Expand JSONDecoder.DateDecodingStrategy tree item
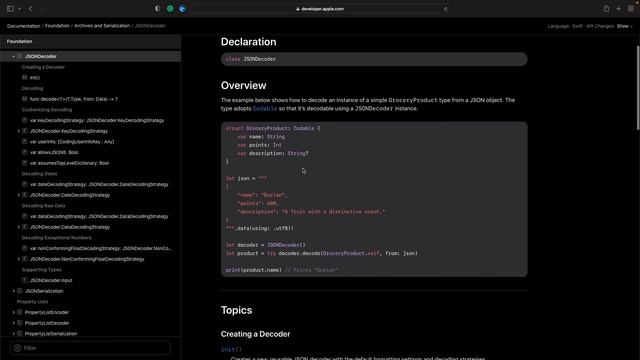640x360 pixels. 19,195
